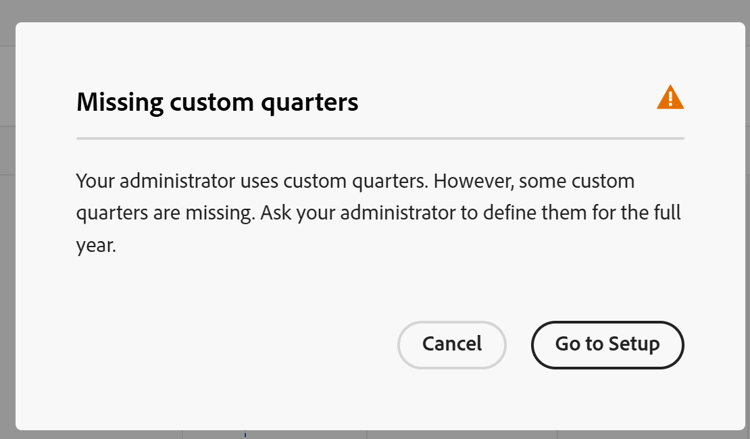Click the divider line under the title

click(380, 137)
